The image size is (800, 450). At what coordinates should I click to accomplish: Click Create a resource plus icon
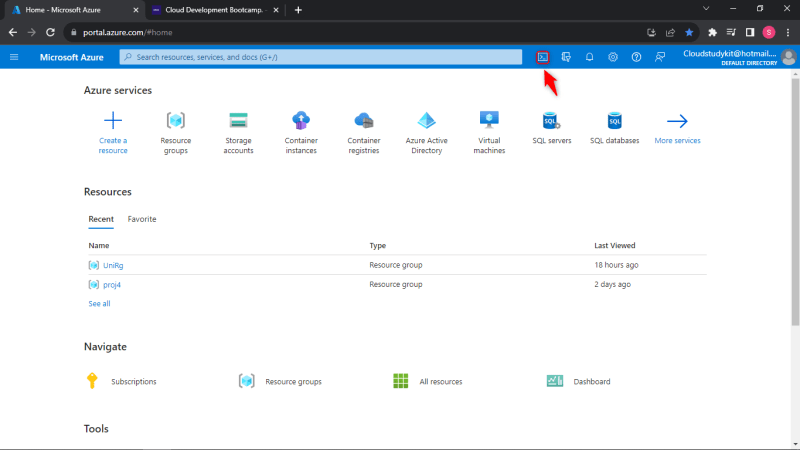(113, 121)
